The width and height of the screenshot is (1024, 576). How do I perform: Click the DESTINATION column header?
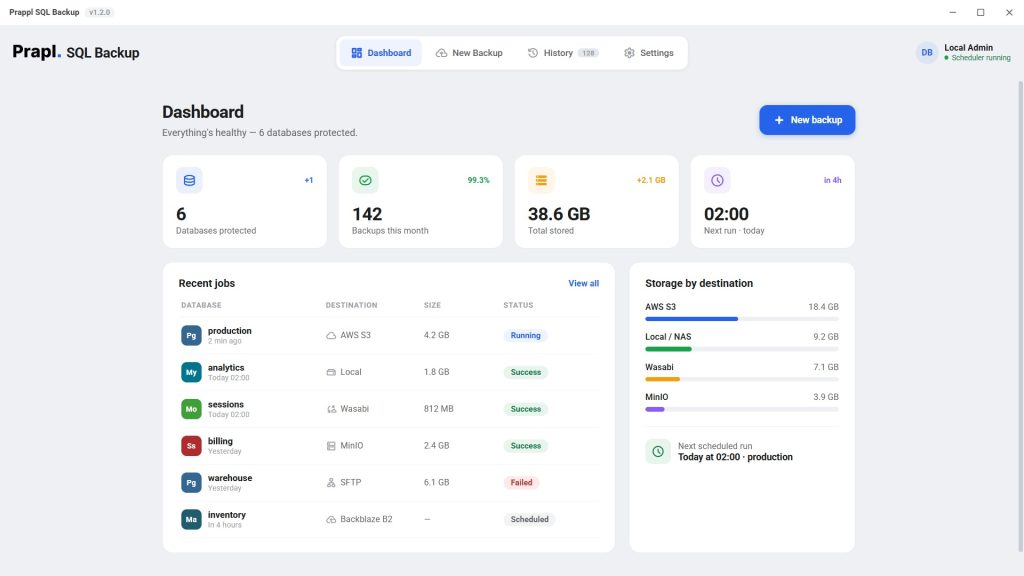tap(351, 305)
